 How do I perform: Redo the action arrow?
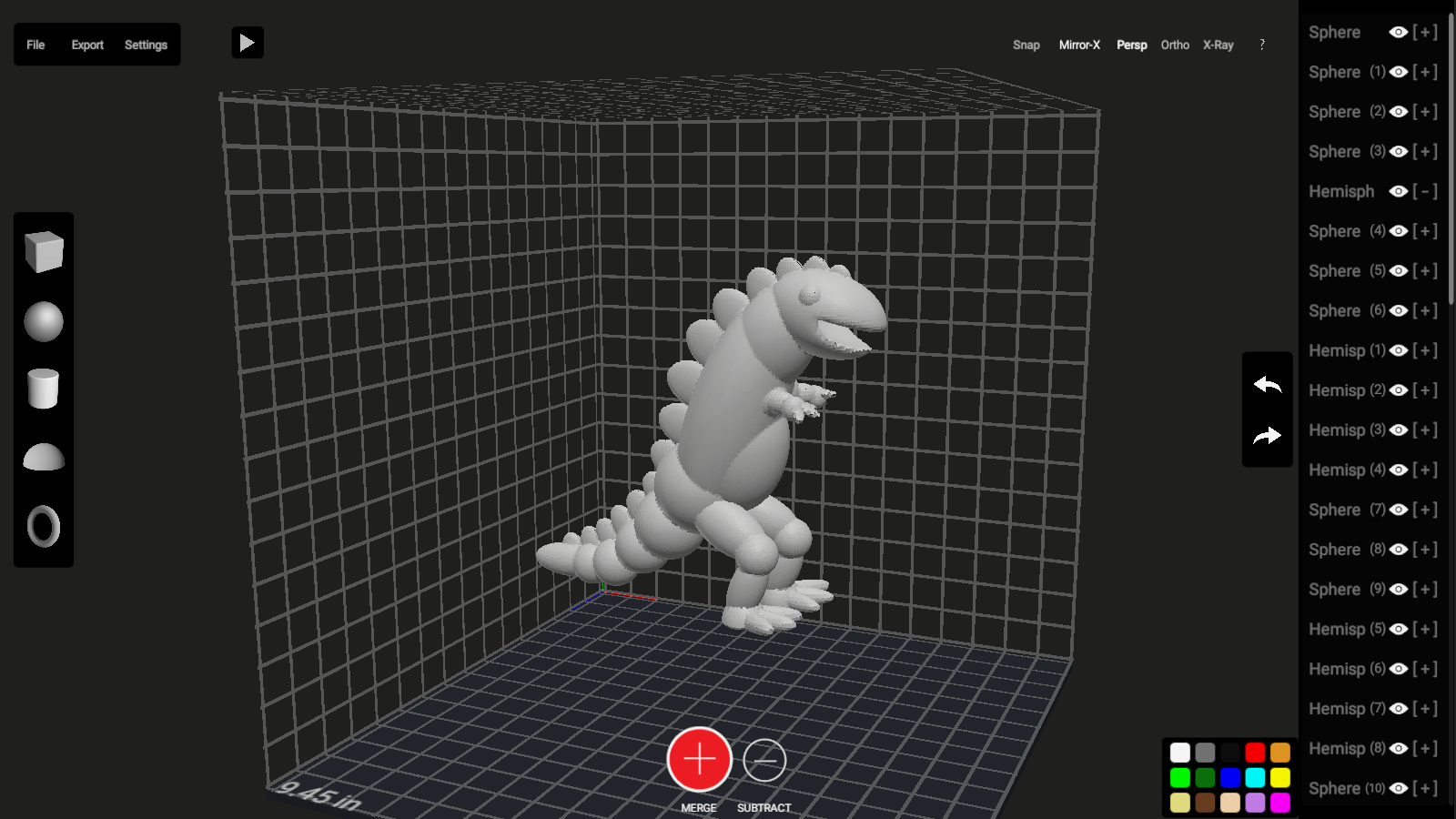tap(1268, 436)
